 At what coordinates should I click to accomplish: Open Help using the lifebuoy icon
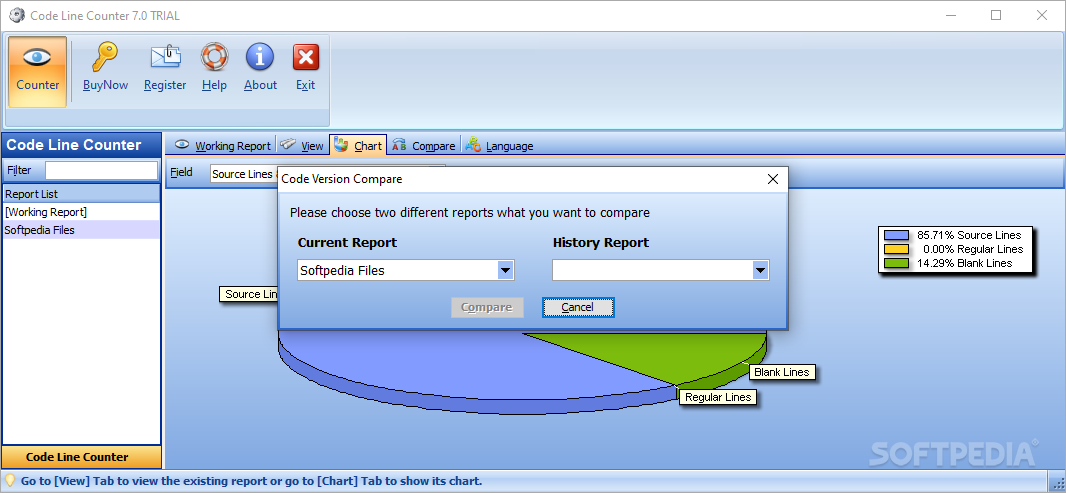pos(214,57)
